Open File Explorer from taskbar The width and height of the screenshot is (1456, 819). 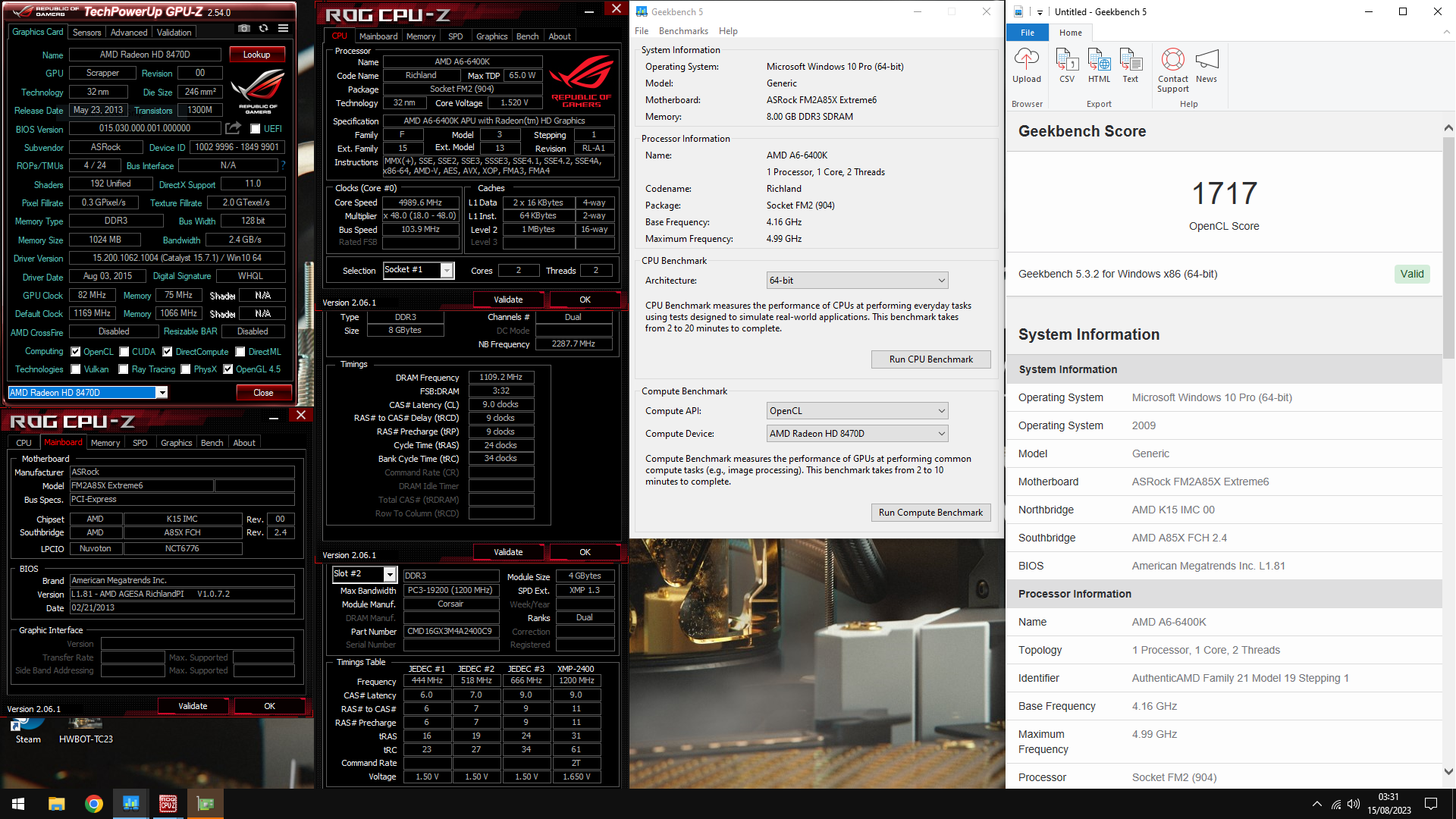click(56, 804)
